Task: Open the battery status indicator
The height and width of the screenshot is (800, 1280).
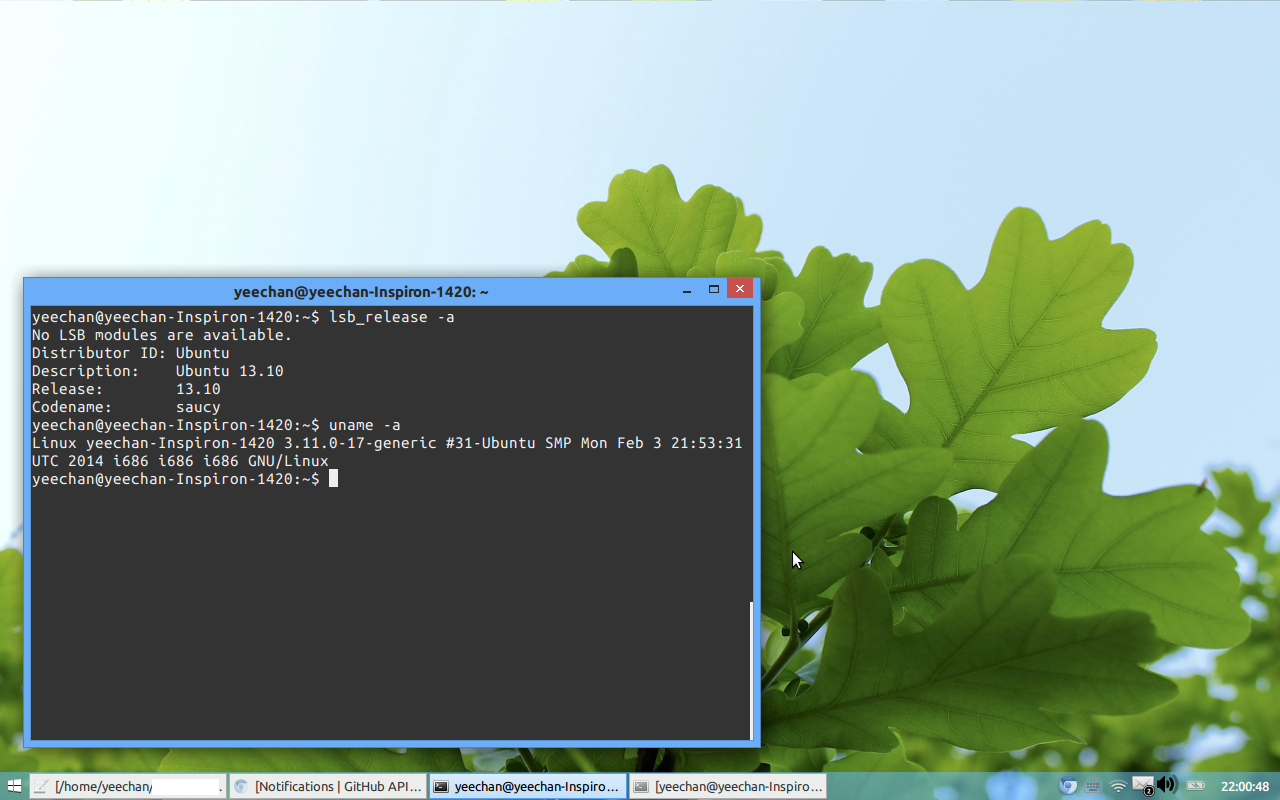Action: [1195, 786]
